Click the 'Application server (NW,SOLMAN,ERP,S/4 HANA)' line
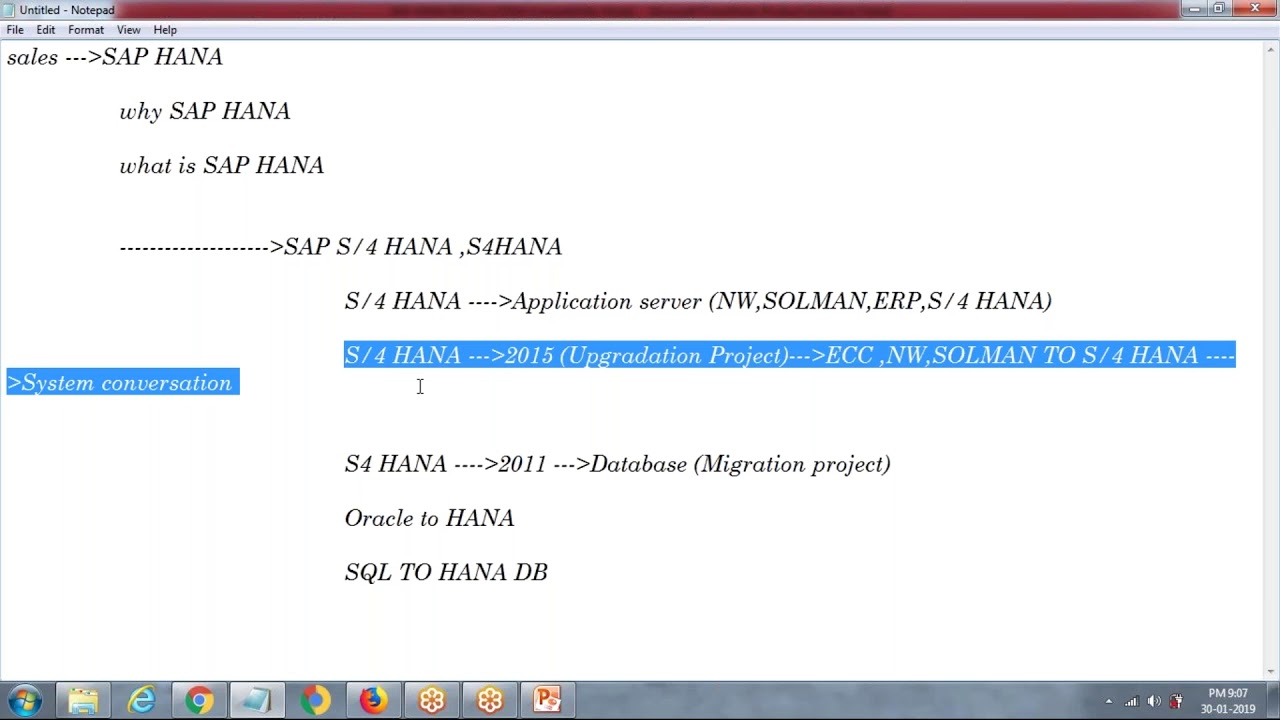This screenshot has width=1280, height=720. (x=698, y=301)
